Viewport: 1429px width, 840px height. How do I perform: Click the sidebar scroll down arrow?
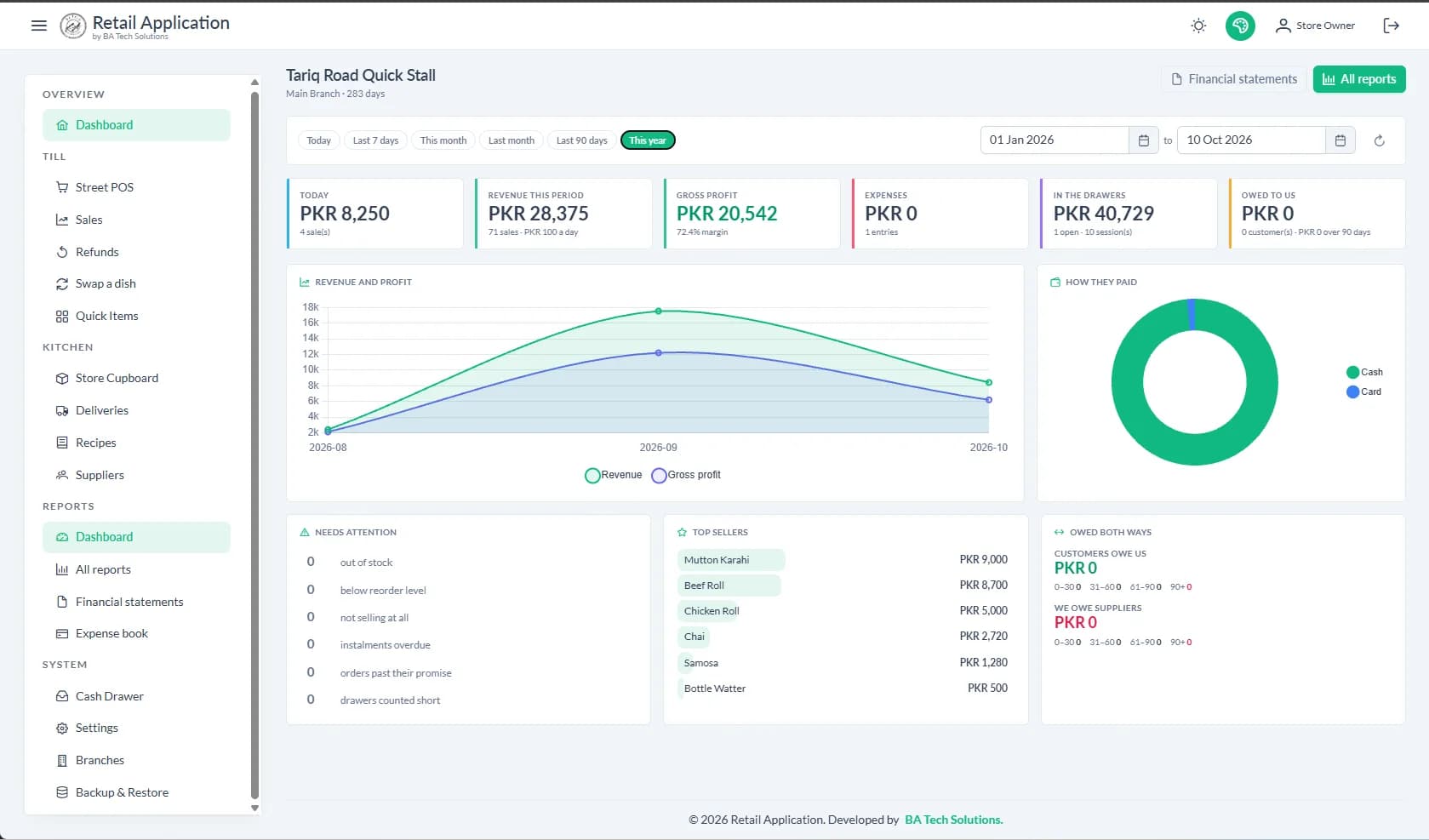tap(254, 808)
